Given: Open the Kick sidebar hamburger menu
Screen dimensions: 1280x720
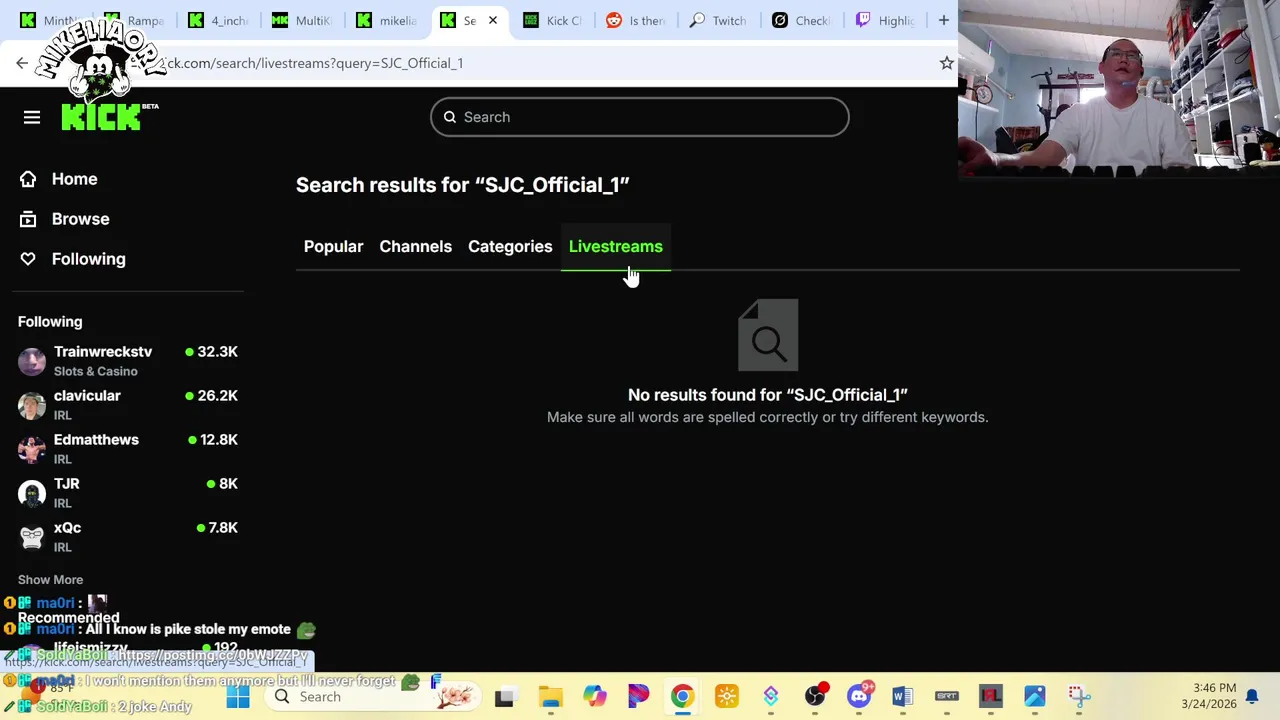Looking at the screenshot, I should click(32, 118).
